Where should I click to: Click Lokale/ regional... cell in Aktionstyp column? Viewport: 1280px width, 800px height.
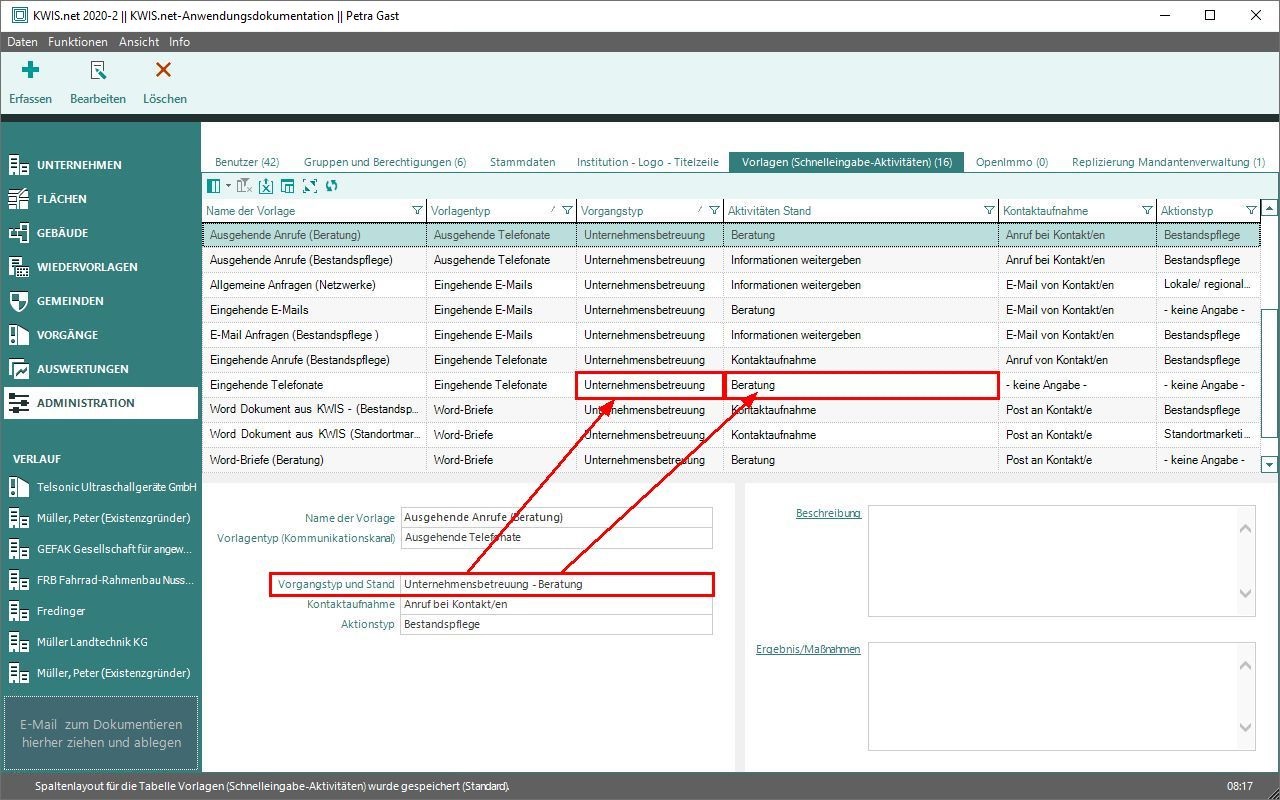pyautogui.click(x=1207, y=285)
